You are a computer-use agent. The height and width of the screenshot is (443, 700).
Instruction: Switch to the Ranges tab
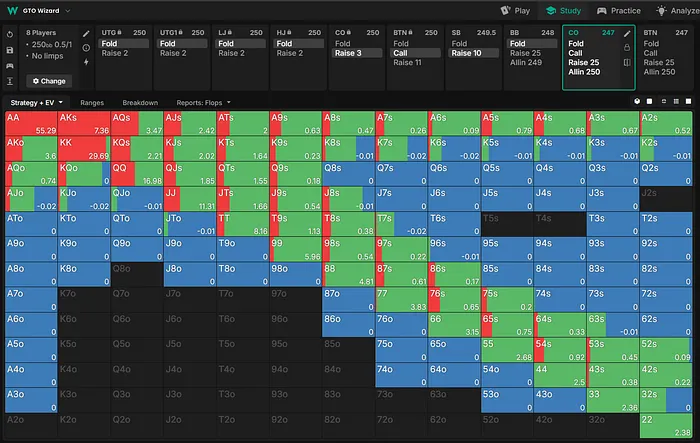[x=93, y=102]
